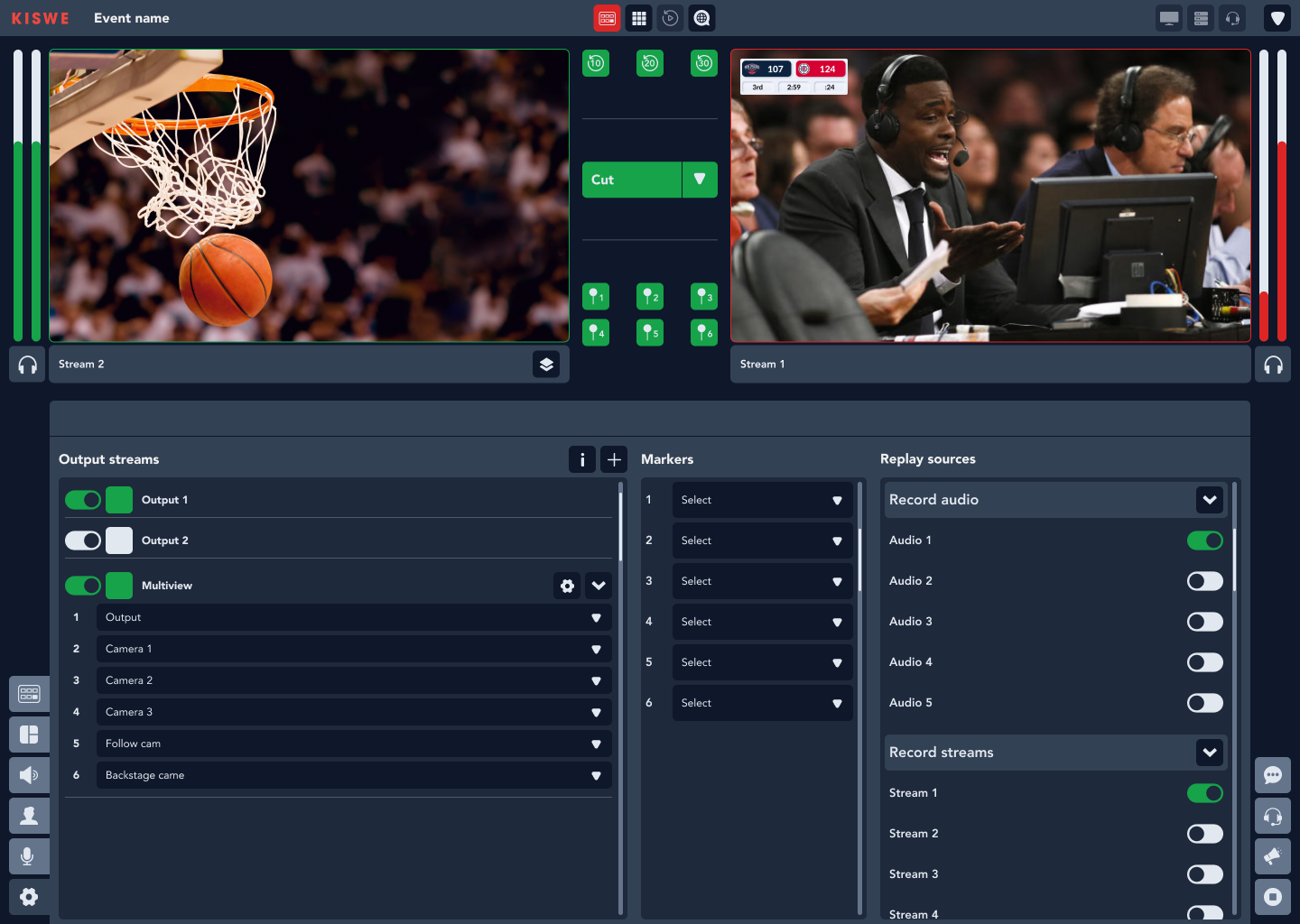Screen dimensions: 1300x924
Task: Open Multiview settings gear
Action: tap(567, 586)
